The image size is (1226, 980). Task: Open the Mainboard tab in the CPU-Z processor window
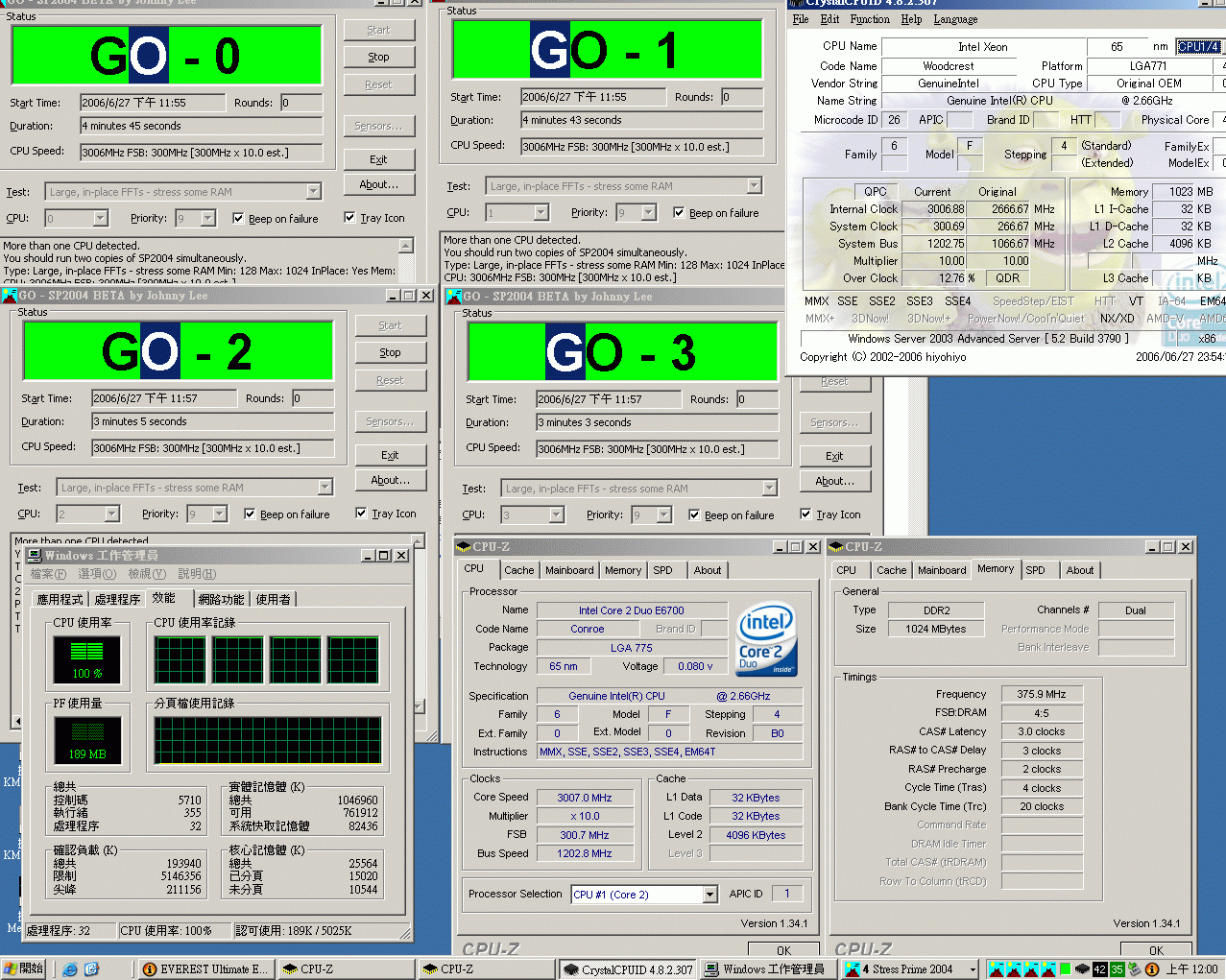pyautogui.click(x=569, y=570)
